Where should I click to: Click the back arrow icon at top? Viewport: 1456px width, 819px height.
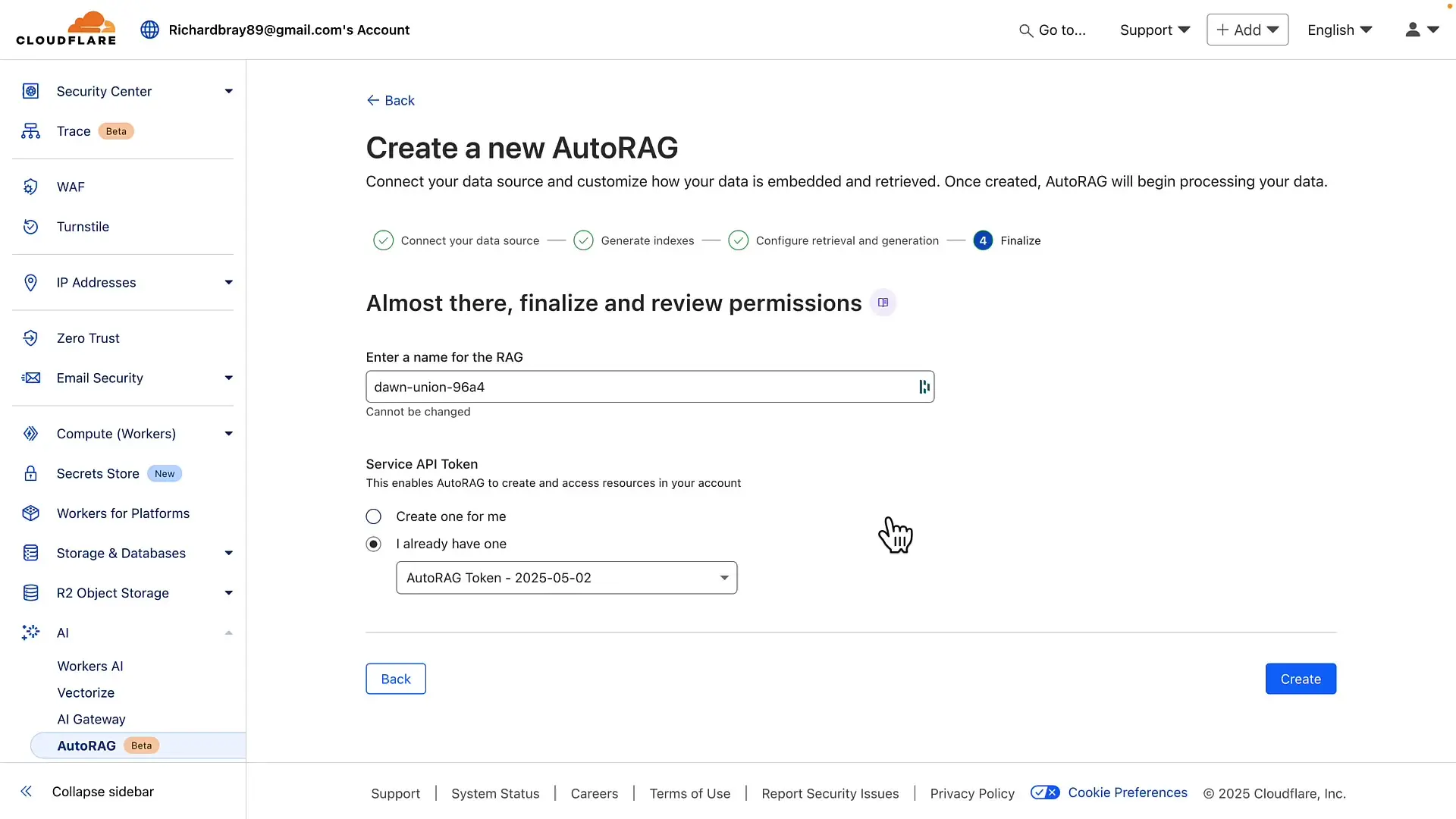372,100
